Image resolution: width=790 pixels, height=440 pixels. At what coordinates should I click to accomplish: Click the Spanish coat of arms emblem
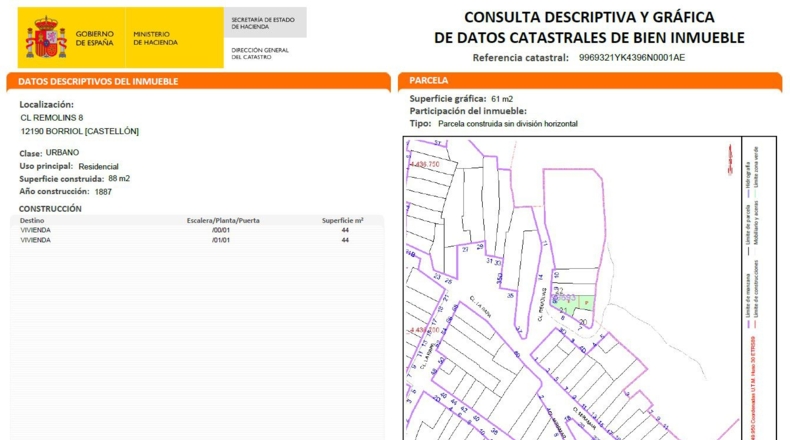coord(46,37)
